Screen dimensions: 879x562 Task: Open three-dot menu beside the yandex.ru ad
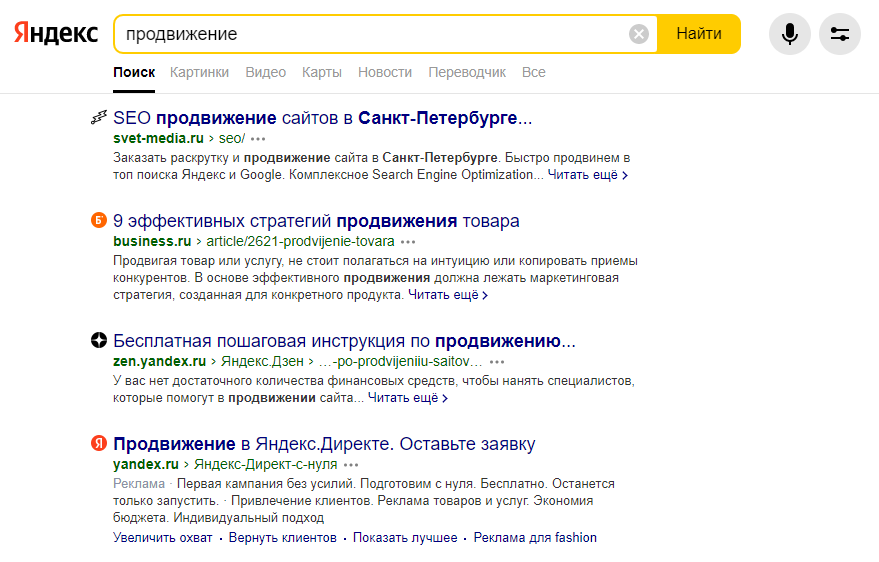[351, 465]
